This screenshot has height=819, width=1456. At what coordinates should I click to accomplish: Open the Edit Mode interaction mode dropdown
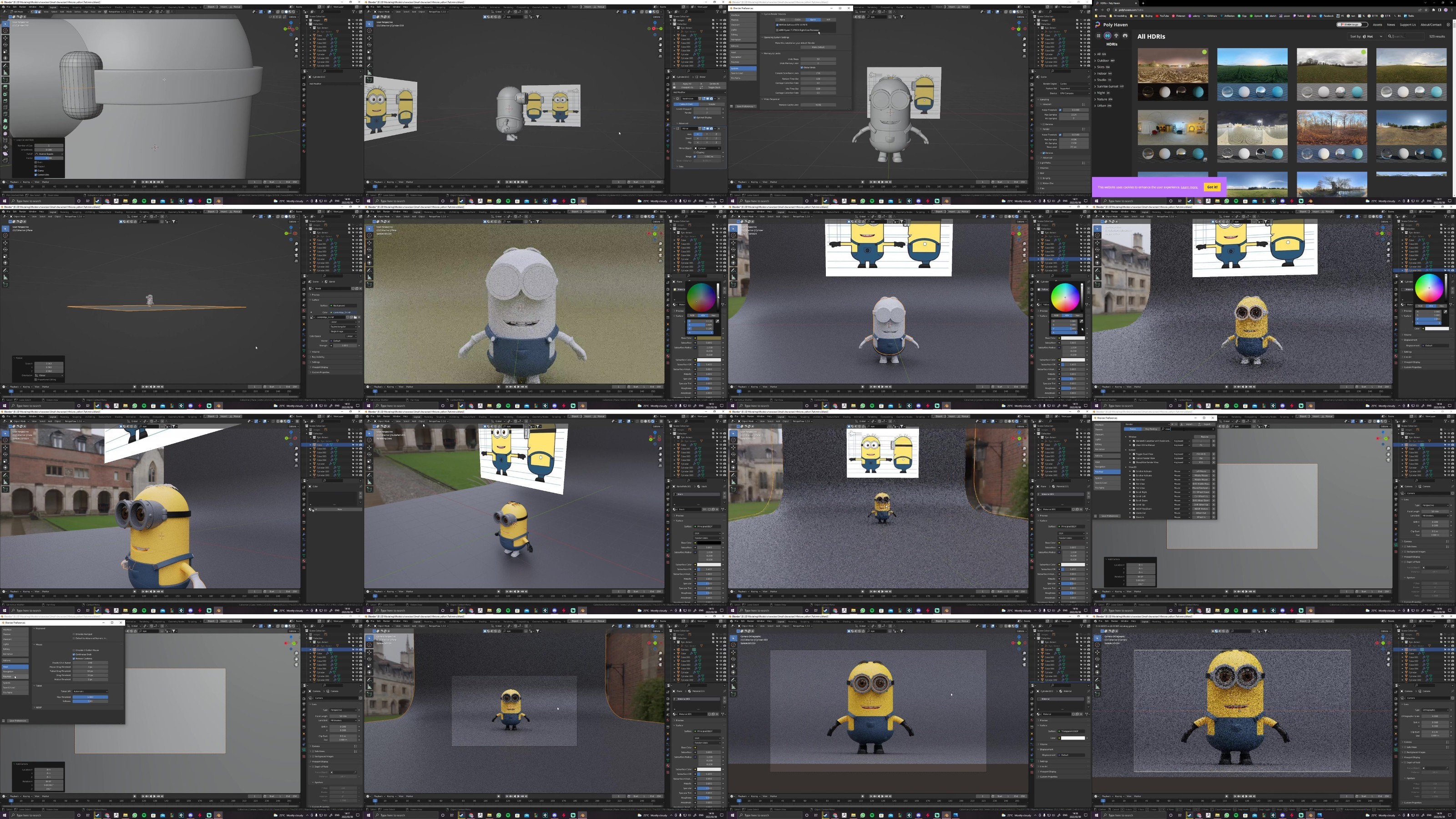tap(20, 12)
